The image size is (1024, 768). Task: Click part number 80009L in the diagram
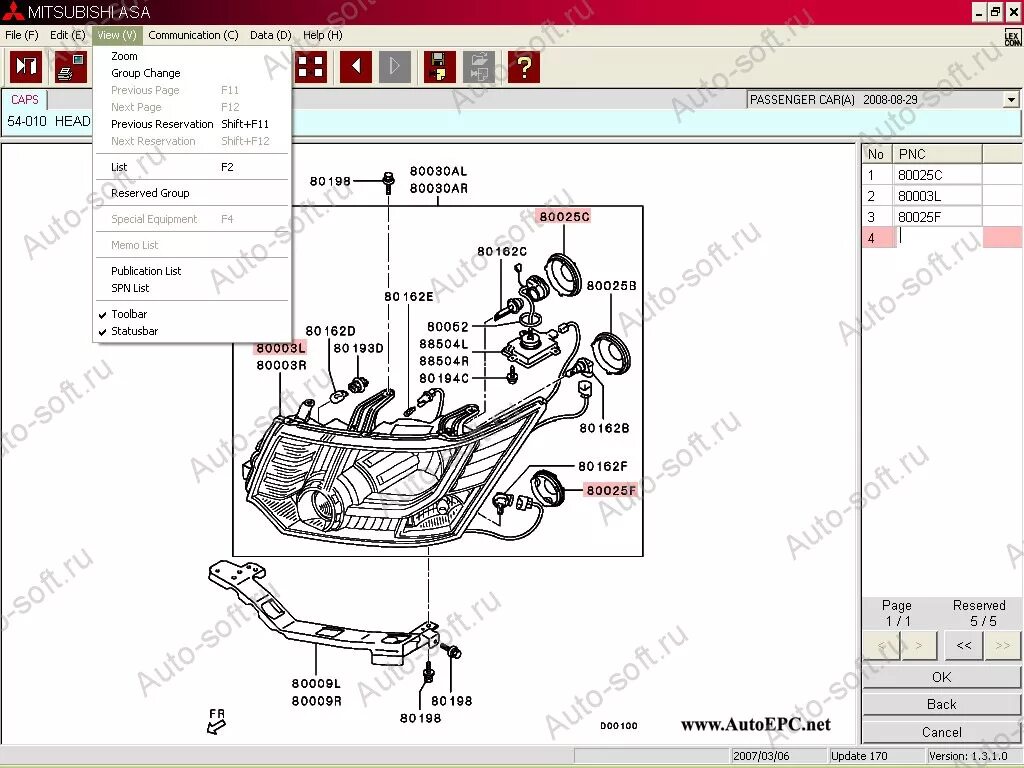(316, 684)
